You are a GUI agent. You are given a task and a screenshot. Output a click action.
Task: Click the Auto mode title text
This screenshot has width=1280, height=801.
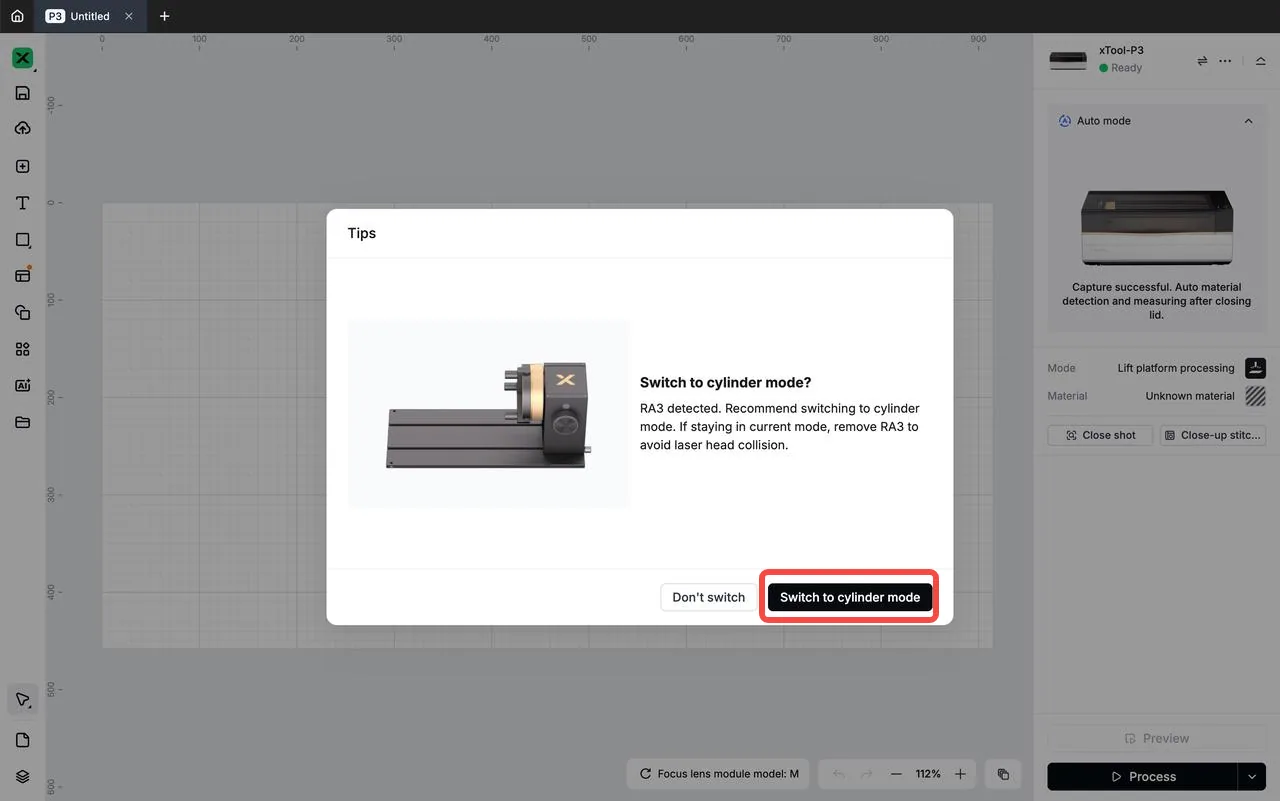tap(1104, 121)
